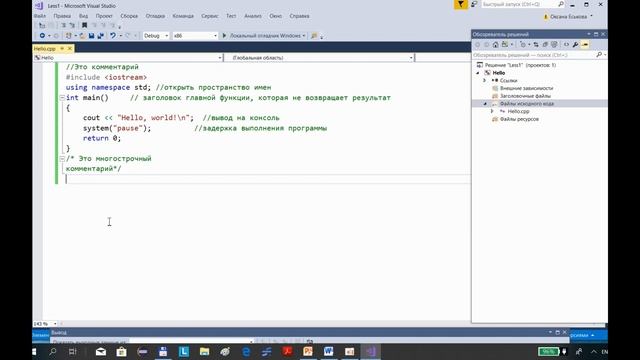Image resolution: width=640 pixels, height=360 pixels.
Task: Close the Solution Explorer panel
Action: point(603,34)
